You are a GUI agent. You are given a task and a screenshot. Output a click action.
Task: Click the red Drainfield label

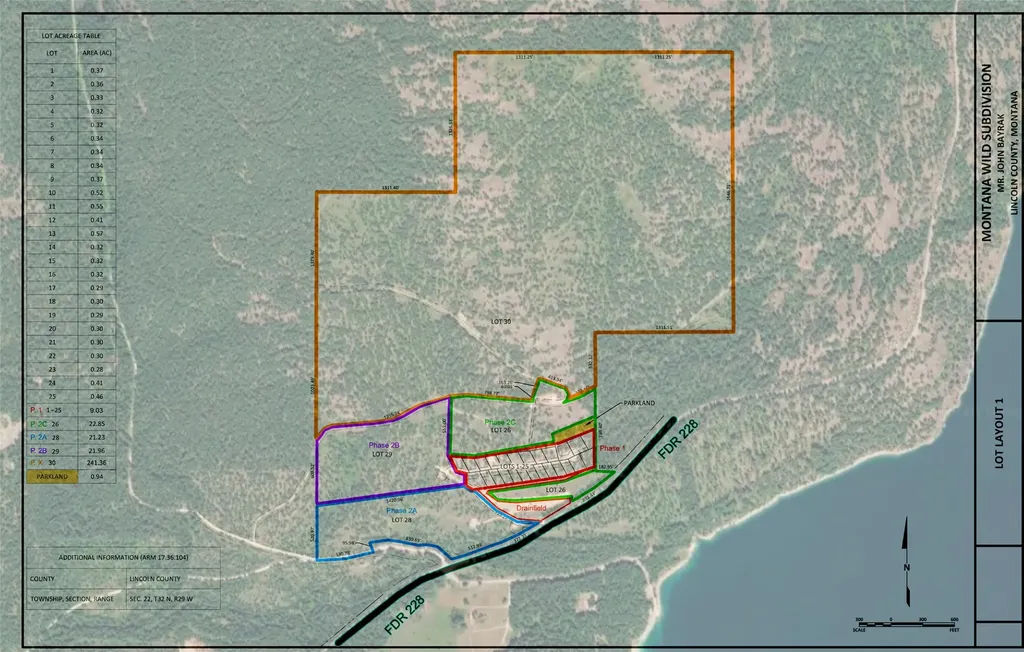pyautogui.click(x=531, y=508)
